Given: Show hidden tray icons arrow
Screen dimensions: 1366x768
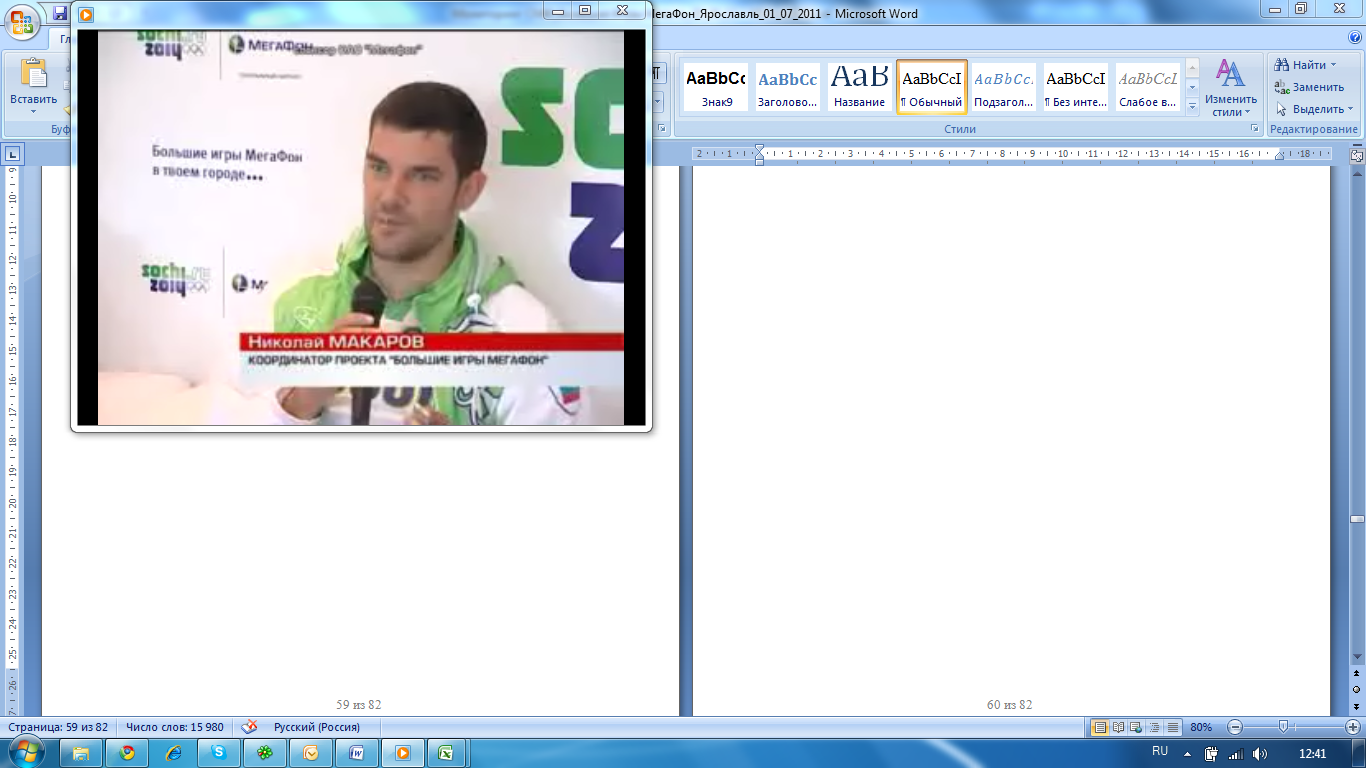Looking at the screenshot, I should (x=1188, y=753).
